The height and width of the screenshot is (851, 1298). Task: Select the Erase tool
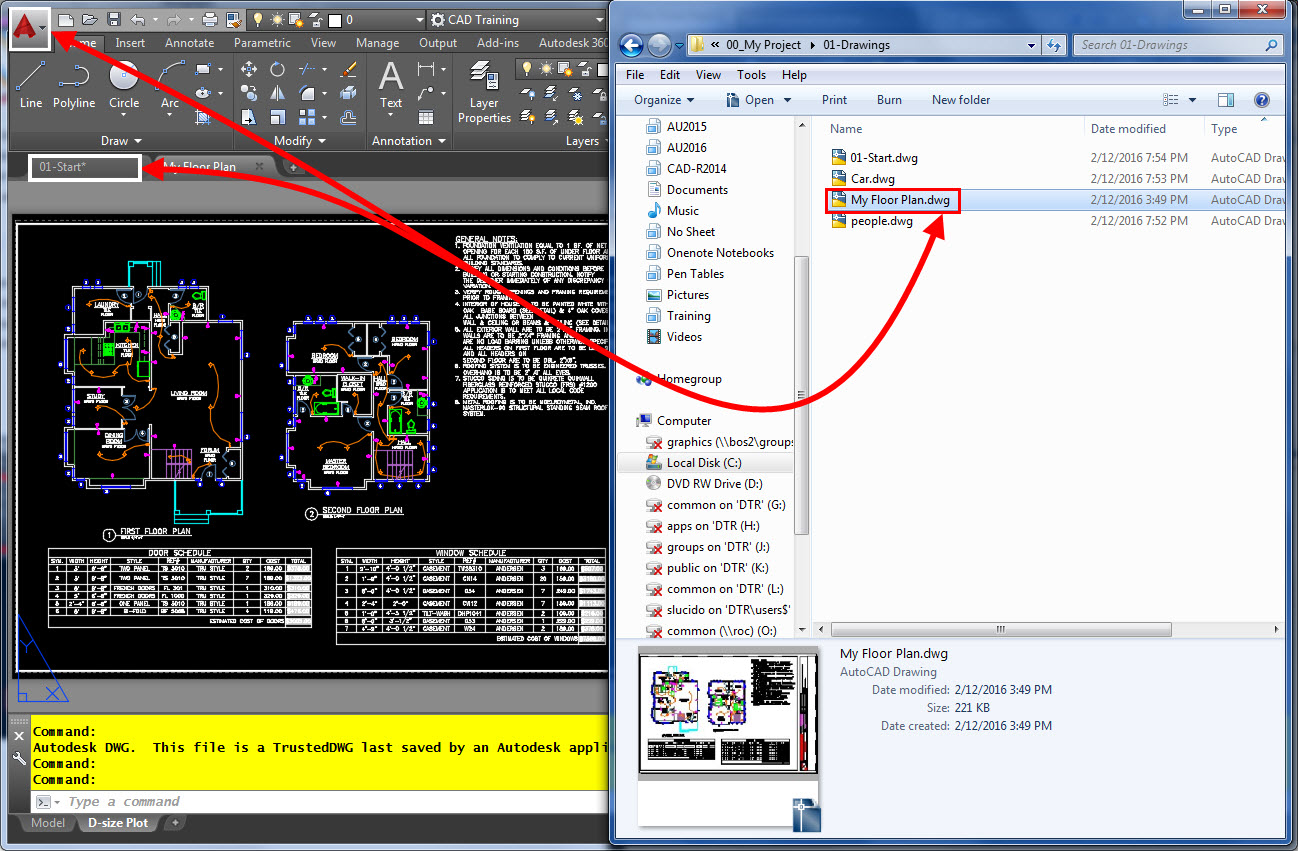pyautogui.click(x=349, y=69)
